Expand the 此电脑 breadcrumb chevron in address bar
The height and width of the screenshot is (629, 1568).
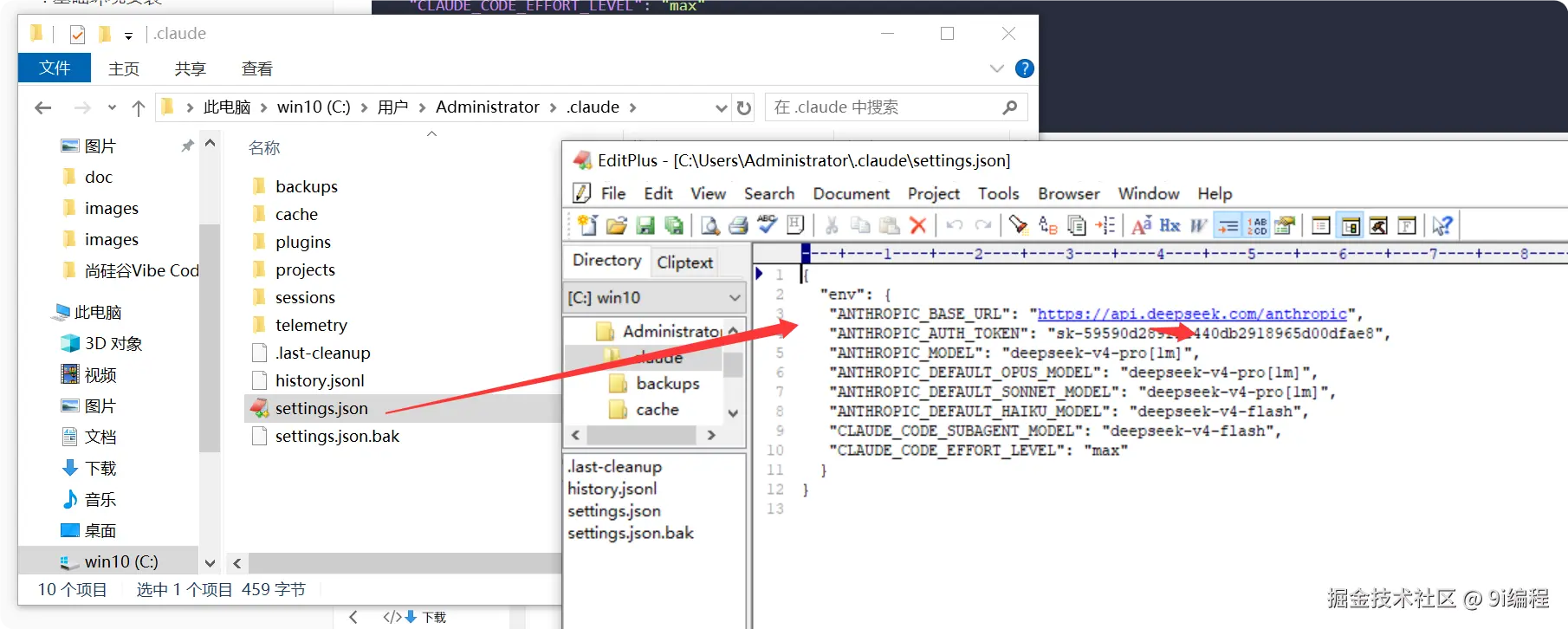pos(264,107)
